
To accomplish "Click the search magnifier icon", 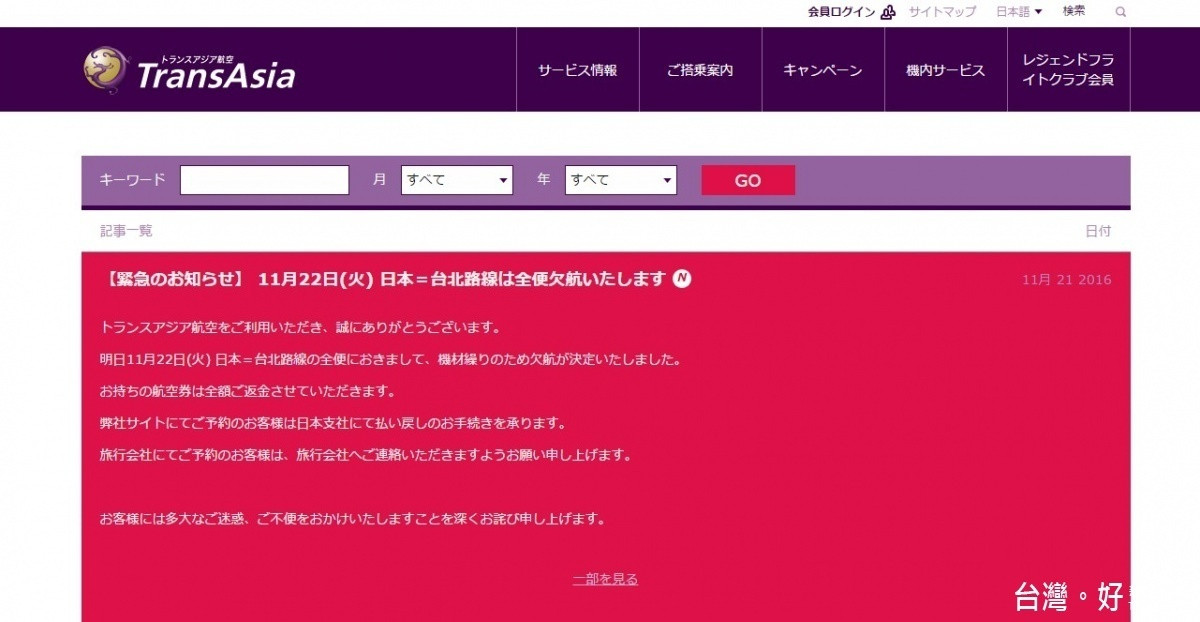I will (x=1120, y=12).
